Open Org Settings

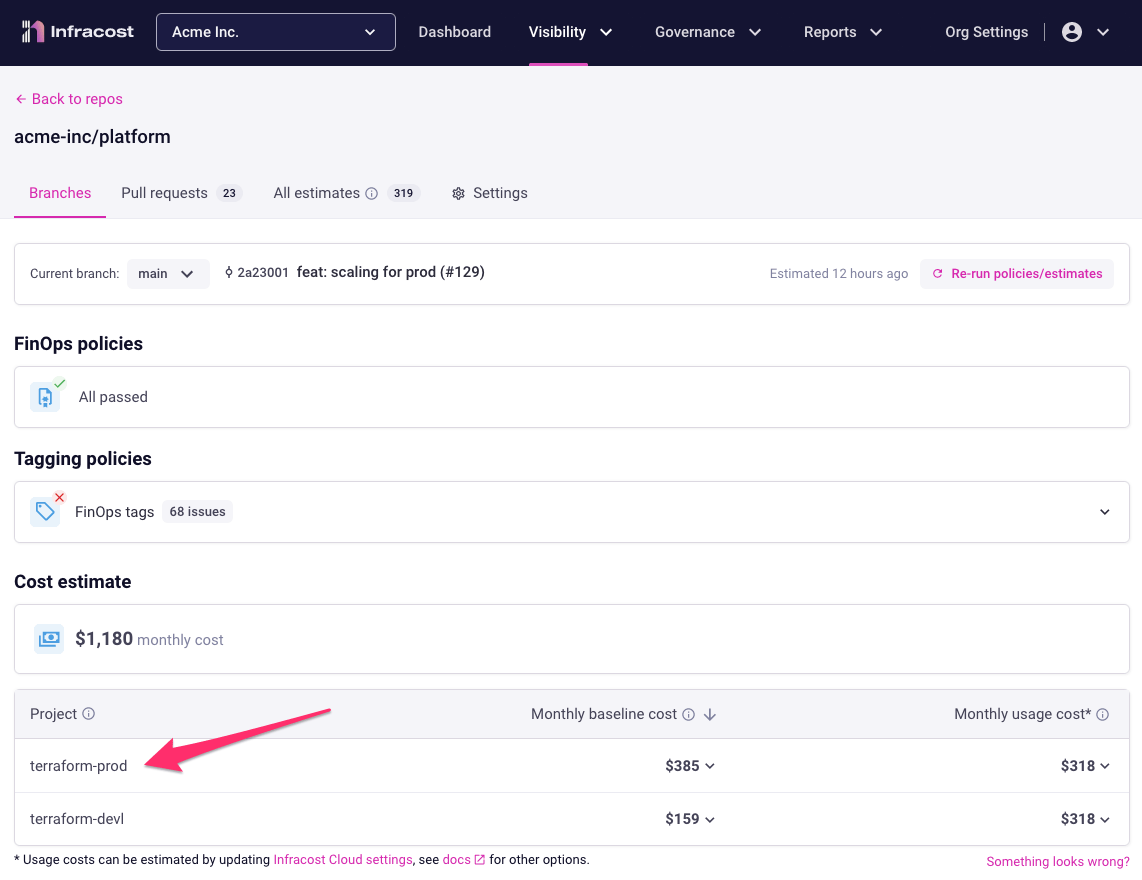986,32
